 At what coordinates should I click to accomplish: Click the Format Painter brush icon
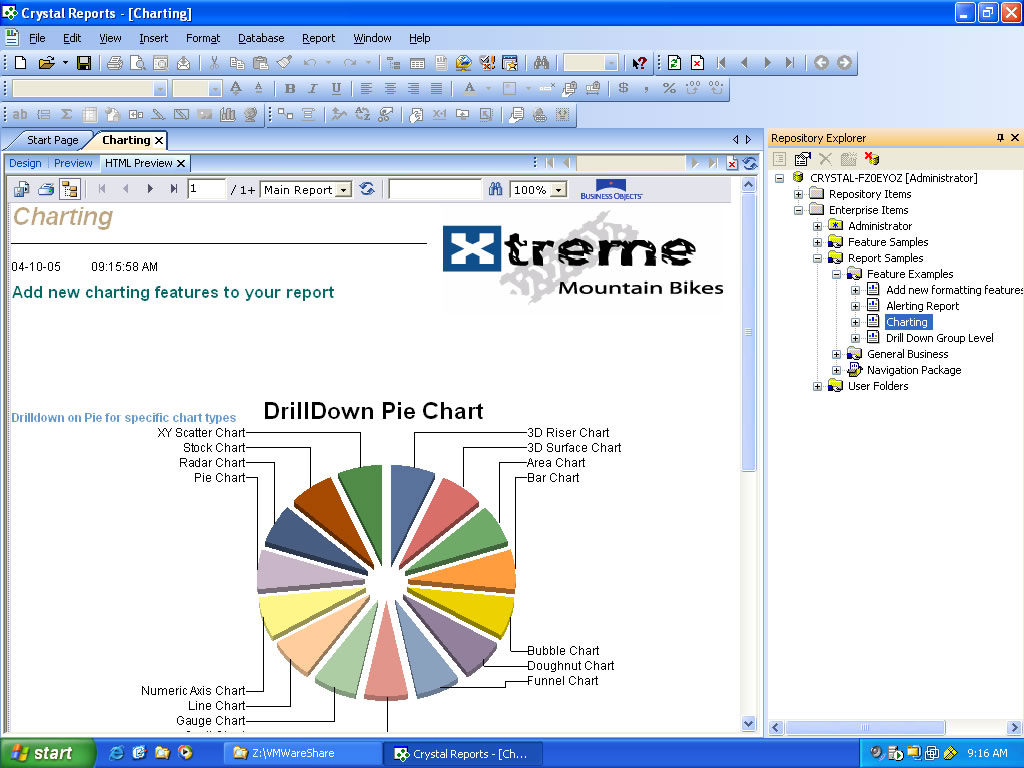284,63
